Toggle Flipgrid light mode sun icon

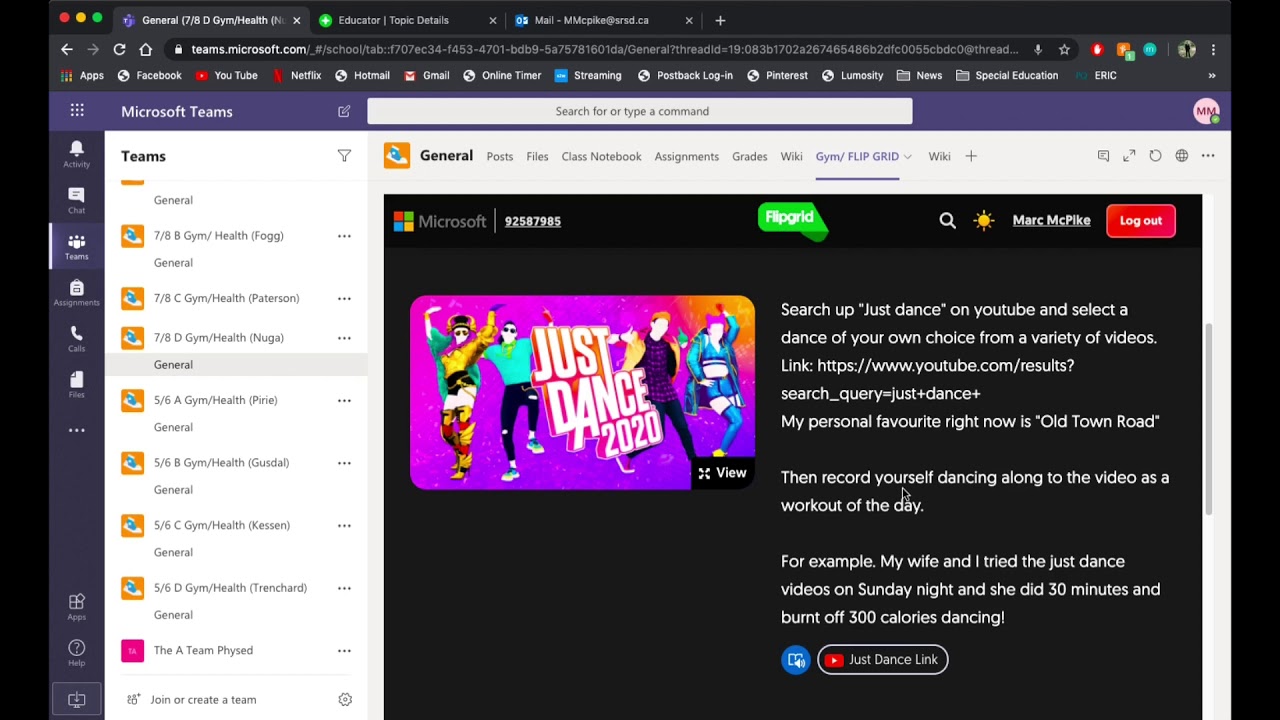[984, 221]
